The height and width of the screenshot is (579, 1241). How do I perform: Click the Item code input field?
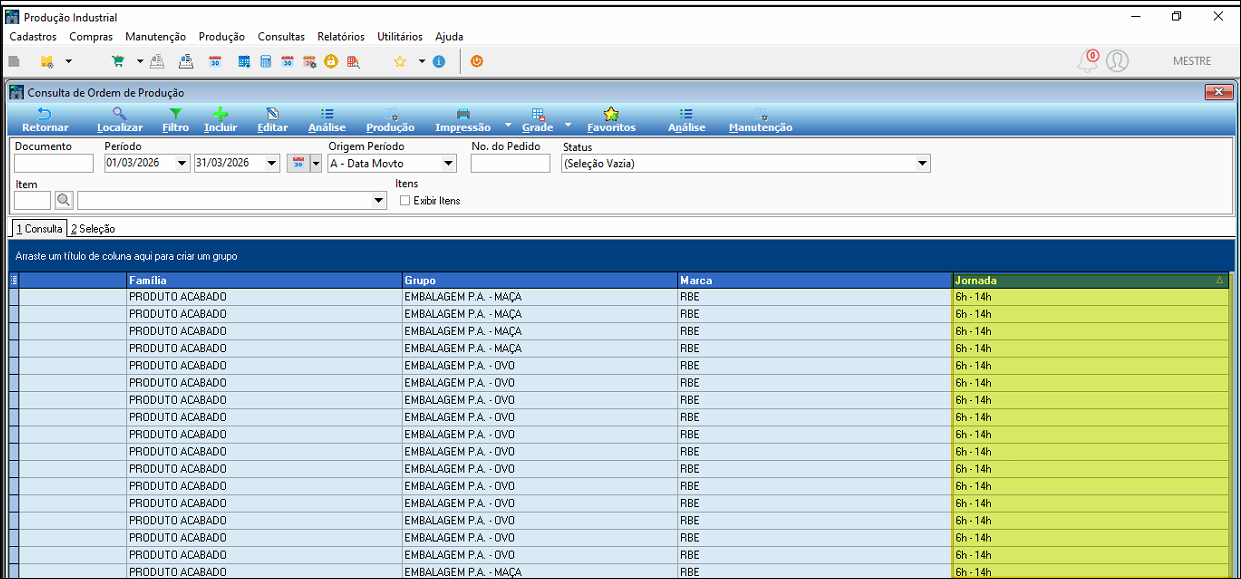[33, 200]
